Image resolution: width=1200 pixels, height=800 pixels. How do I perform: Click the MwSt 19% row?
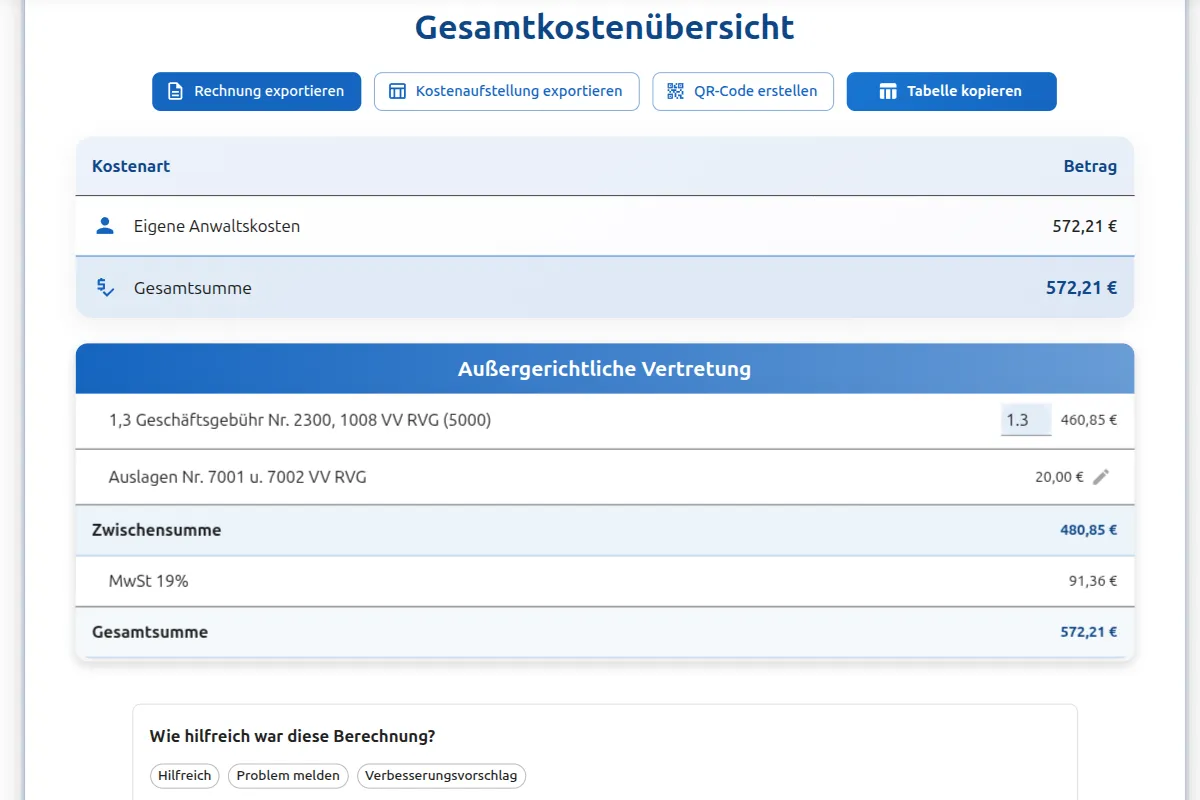pos(400,581)
